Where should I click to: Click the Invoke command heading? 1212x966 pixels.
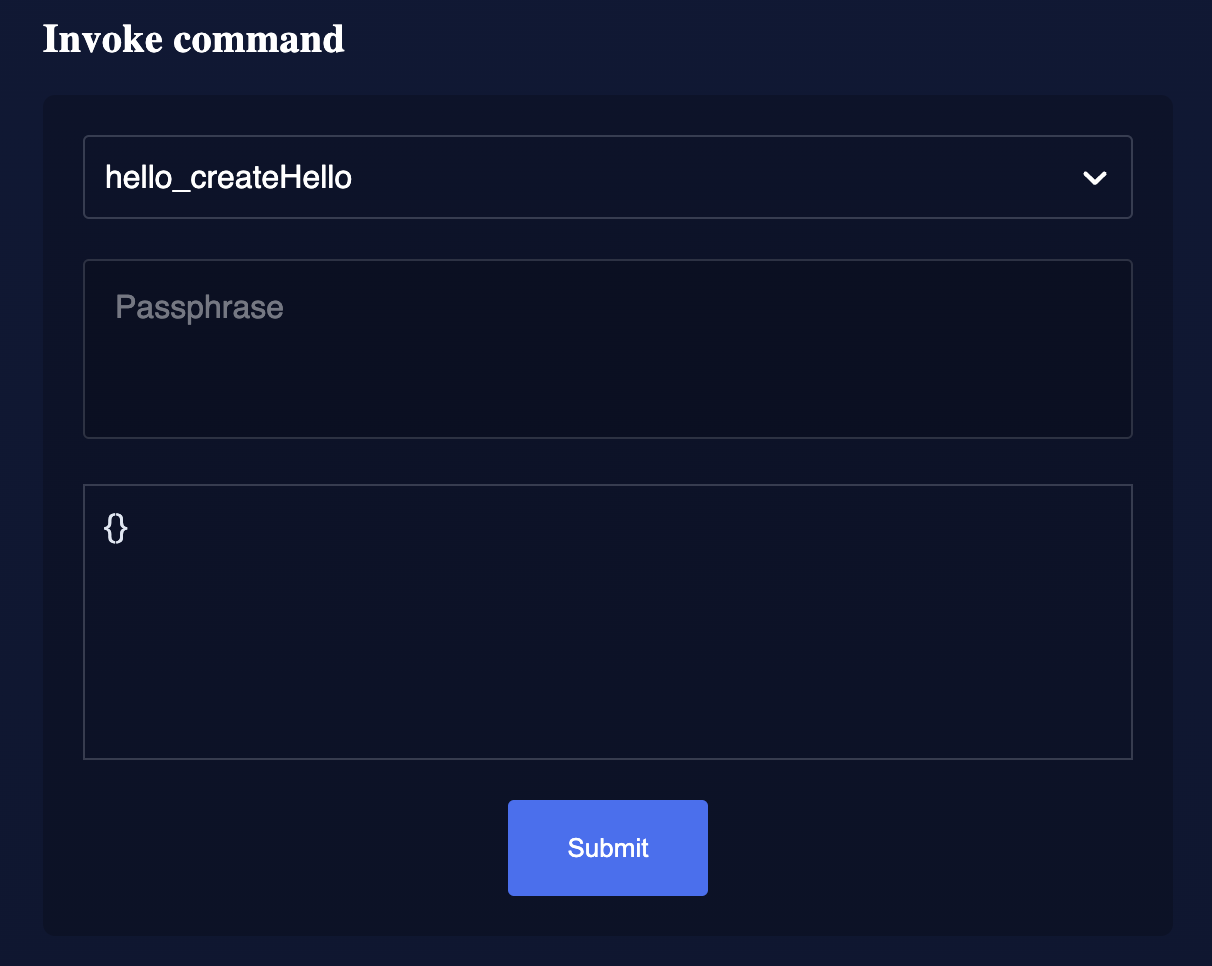[x=193, y=39]
